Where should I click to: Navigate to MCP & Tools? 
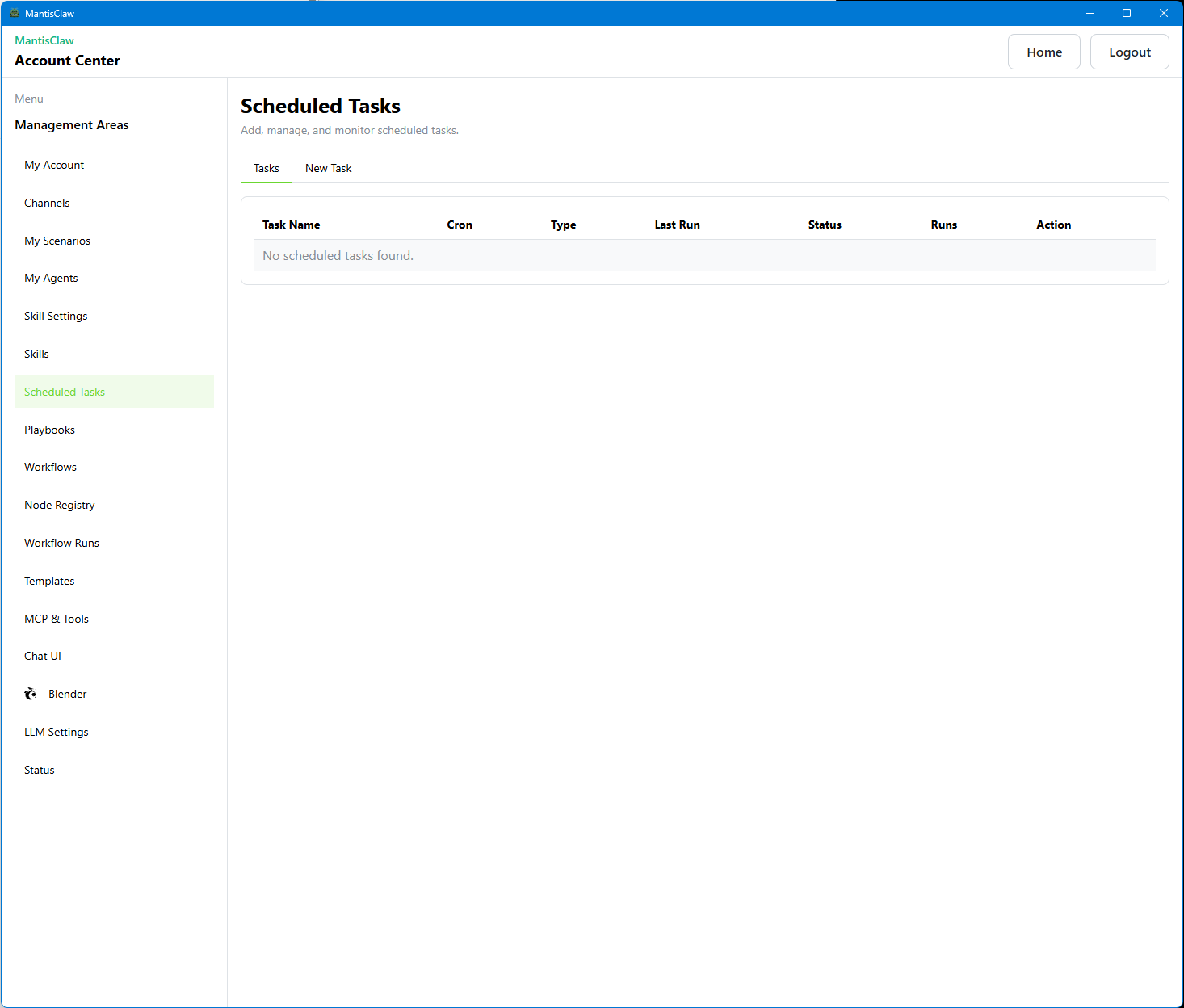coord(57,619)
